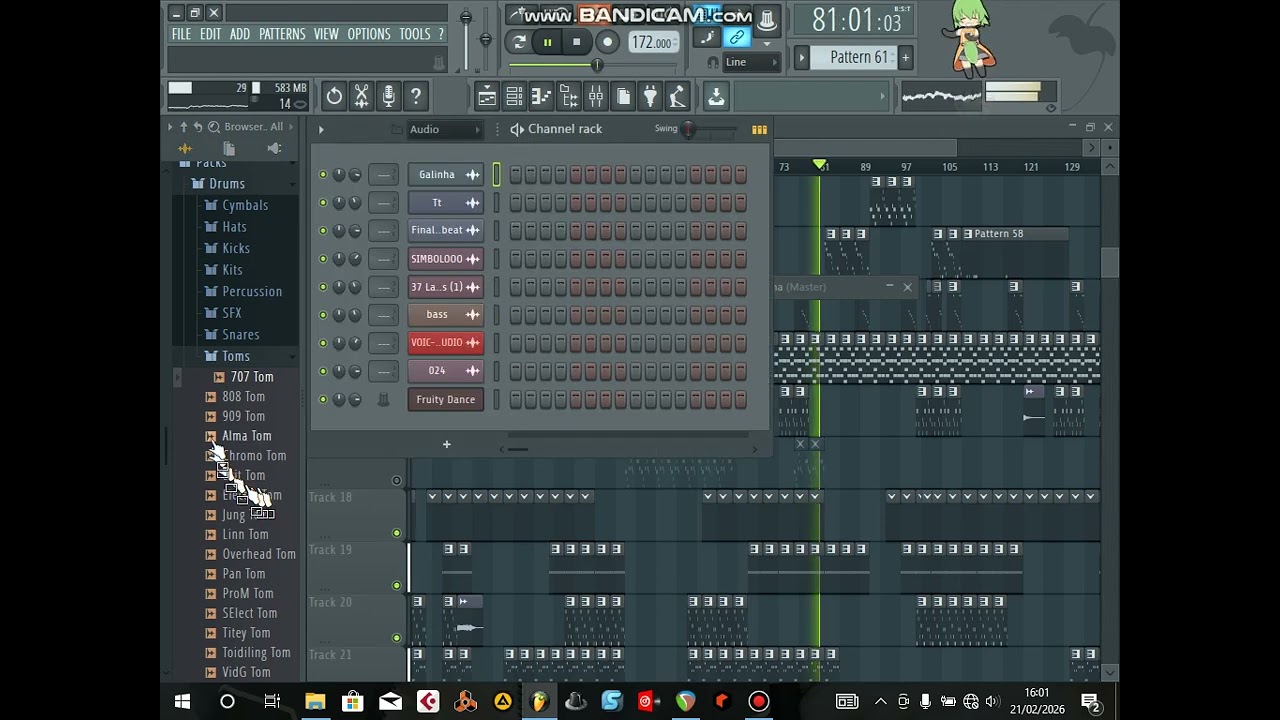The image size is (1280, 720).
Task: Open the project files copy icon
Action: 623,97
